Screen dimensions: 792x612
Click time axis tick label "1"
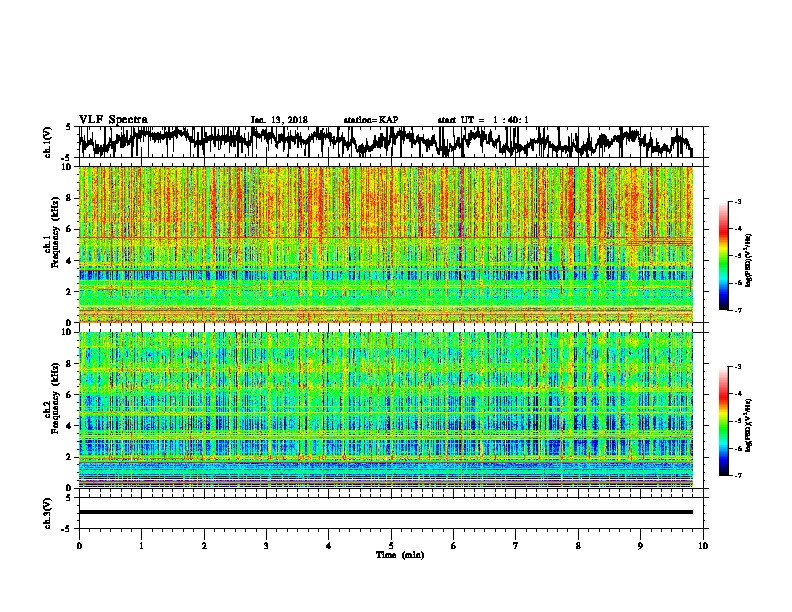click(141, 546)
